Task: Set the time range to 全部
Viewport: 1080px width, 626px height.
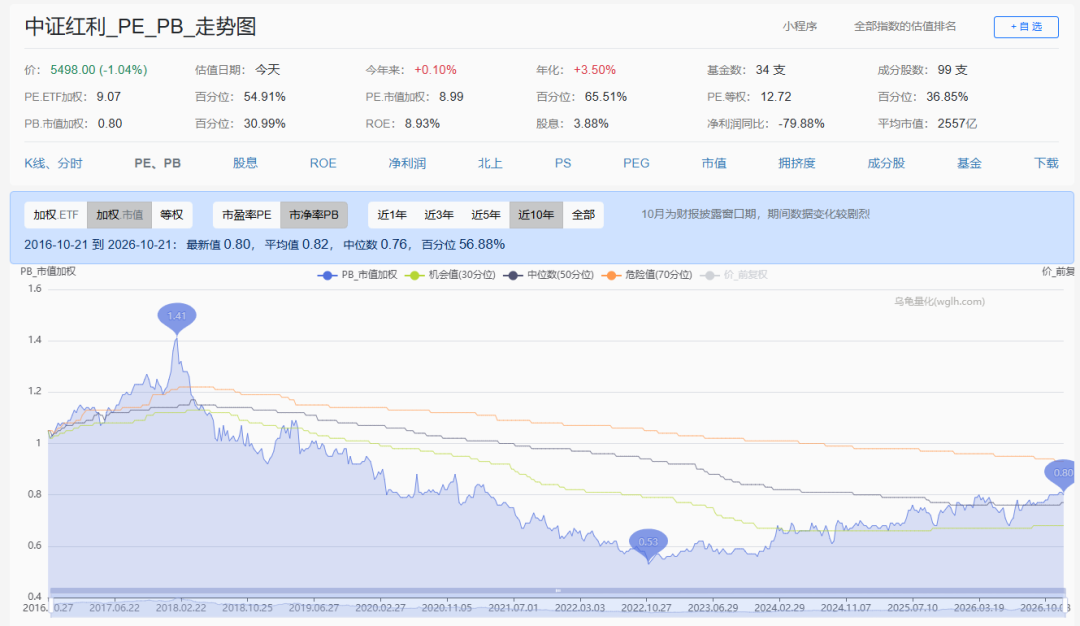Action: click(583, 215)
